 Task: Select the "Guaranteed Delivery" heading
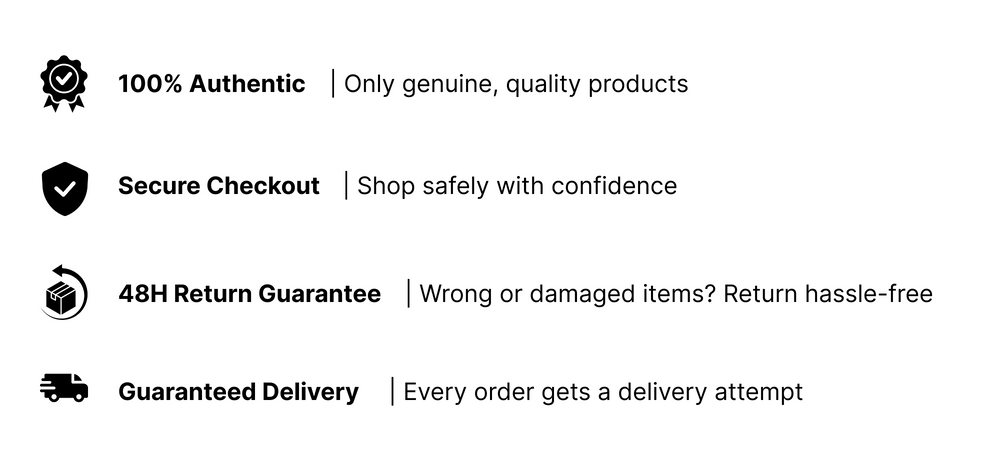(x=238, y=392)
